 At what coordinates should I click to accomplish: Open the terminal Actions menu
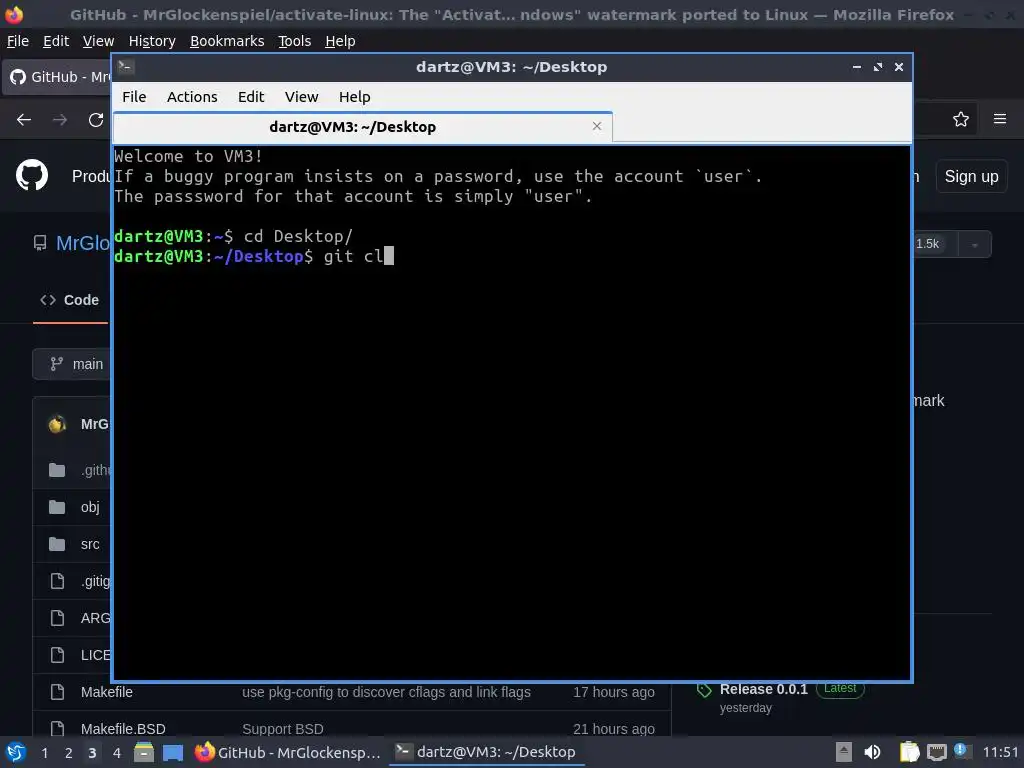(x=192, y=97)
